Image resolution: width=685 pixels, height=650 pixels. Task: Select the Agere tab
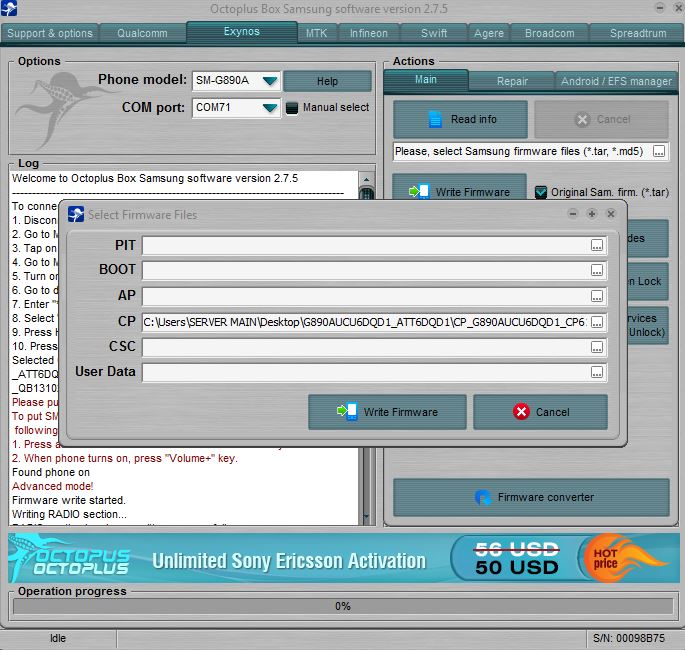click(489, 33)
